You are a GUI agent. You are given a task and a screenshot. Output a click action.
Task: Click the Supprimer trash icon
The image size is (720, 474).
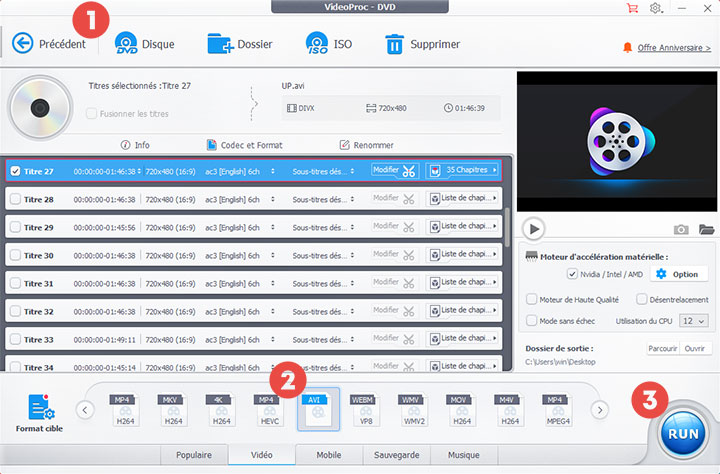pyautogui.click(x=394, y=44)
